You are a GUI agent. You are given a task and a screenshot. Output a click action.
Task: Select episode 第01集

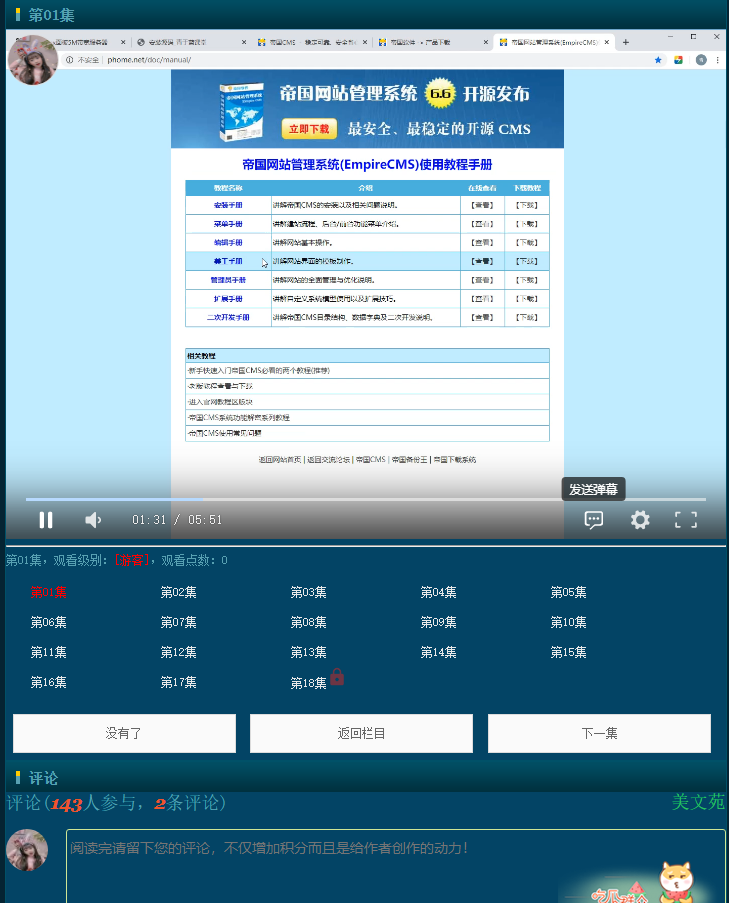48,592
